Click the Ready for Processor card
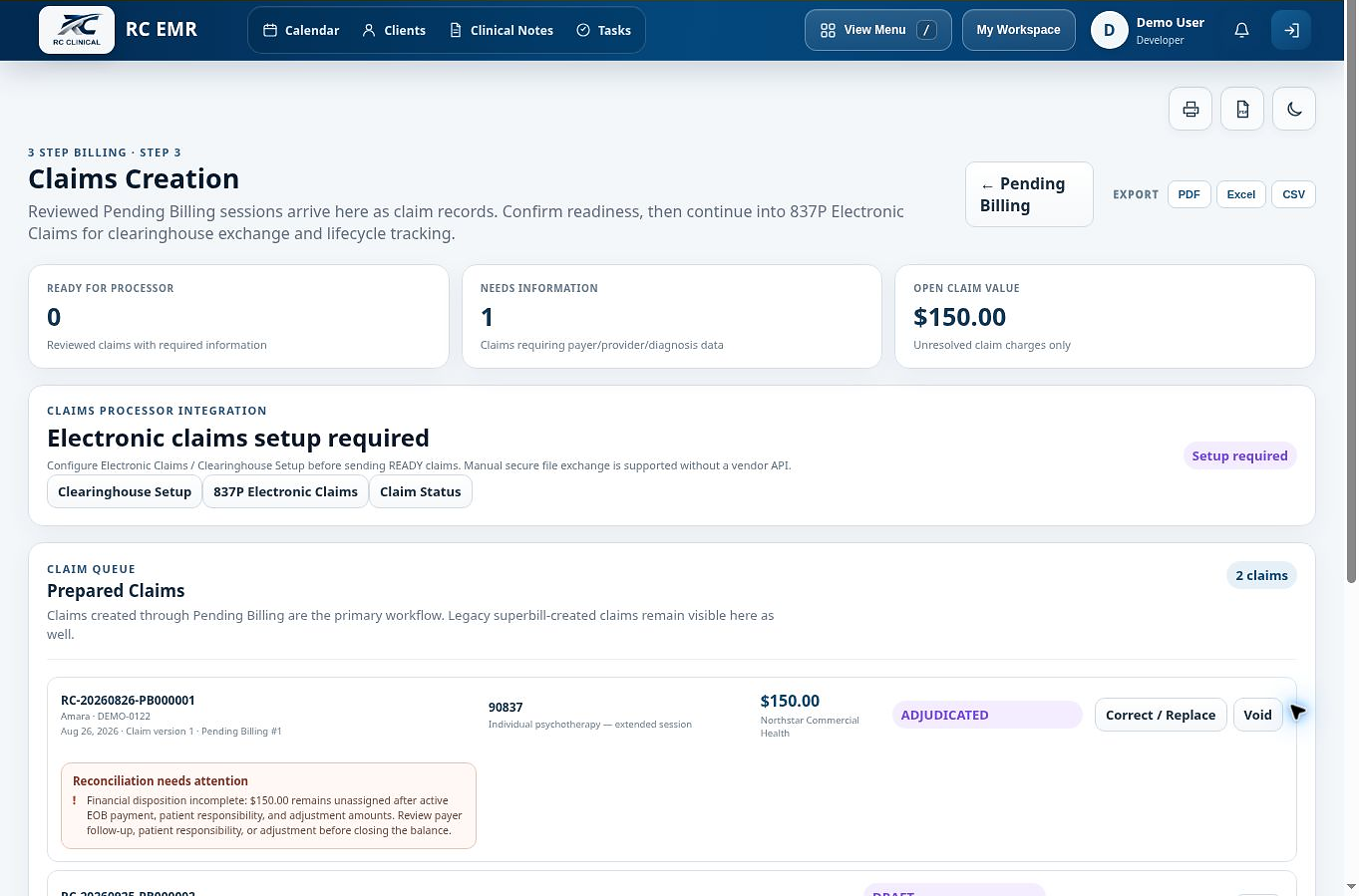The image size is (1359, 896). pos(238,316)
